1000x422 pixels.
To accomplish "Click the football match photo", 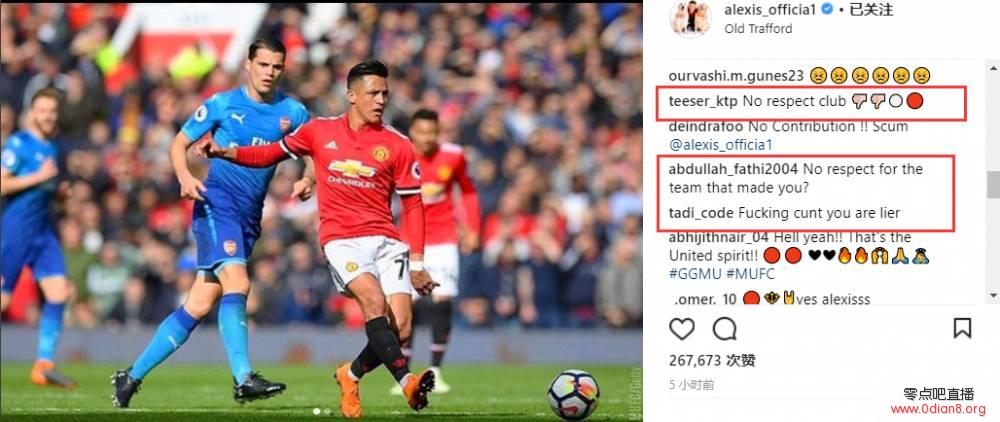I will [321, 211].
